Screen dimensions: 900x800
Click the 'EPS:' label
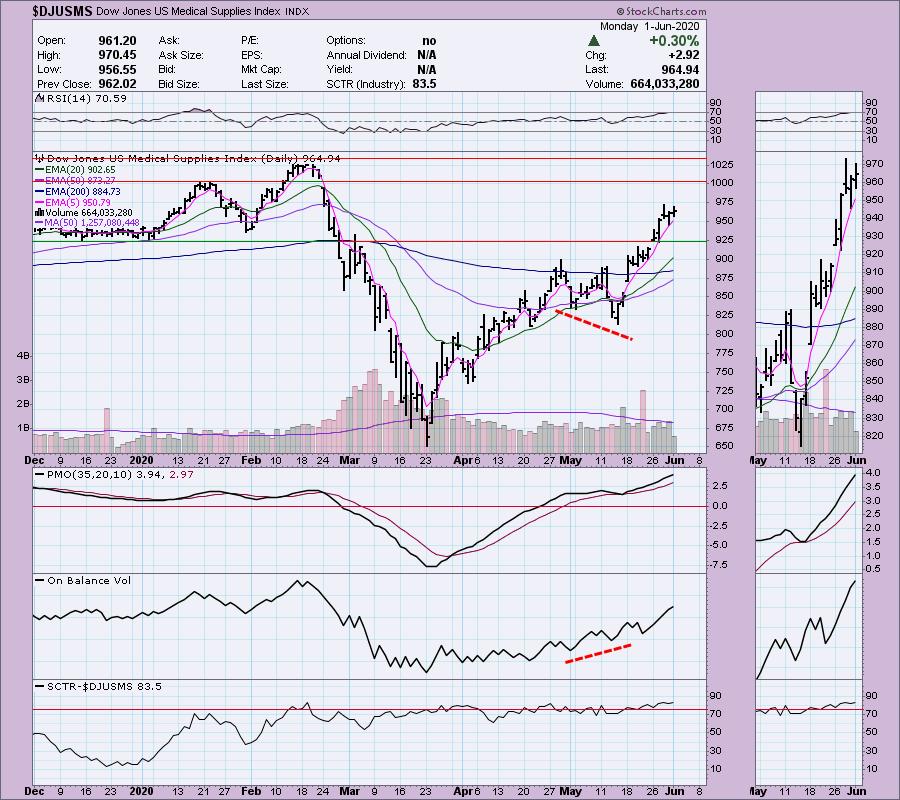252,55
